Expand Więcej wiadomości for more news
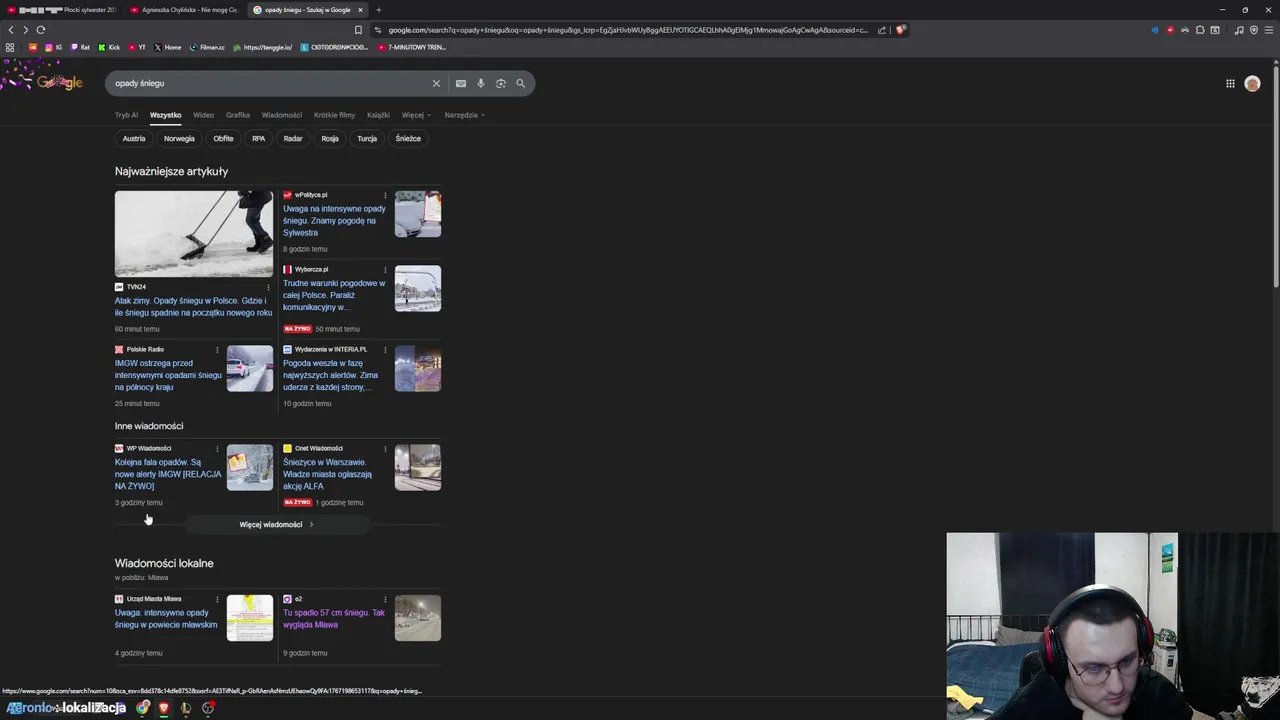Screen dimensions: 1280x720 [276, 524]
